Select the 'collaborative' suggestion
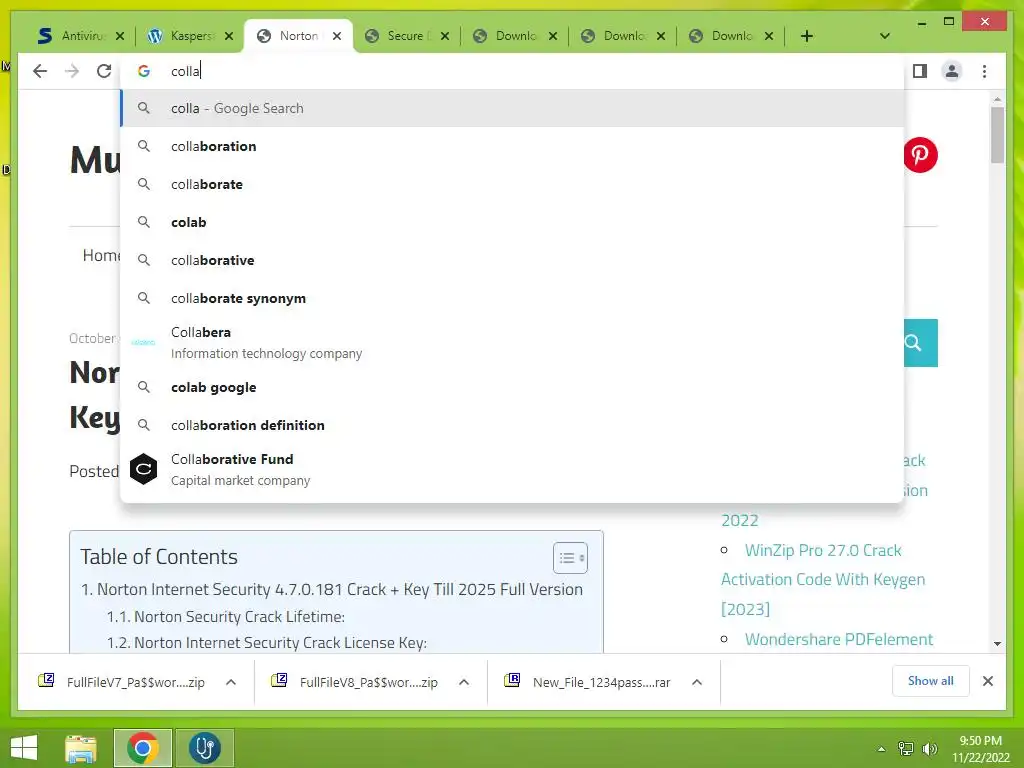Image resolution: width=1024 pixels, height=768 pixels. point(513,260)
